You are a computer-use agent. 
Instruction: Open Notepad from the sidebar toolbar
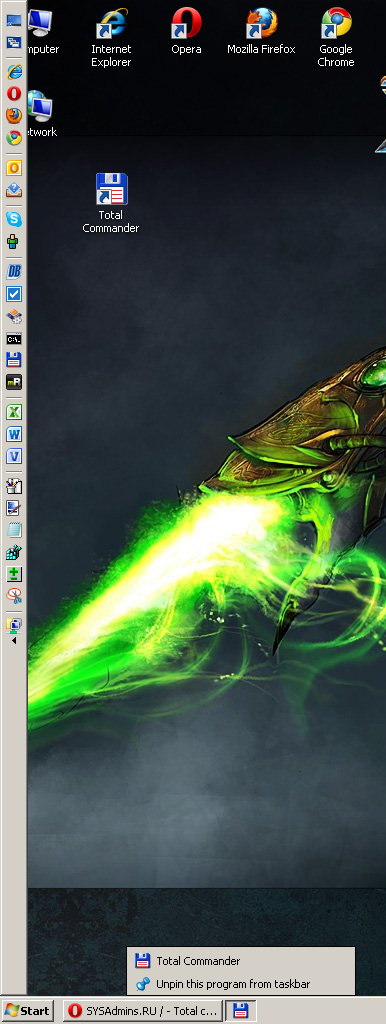tap(14, 530)
